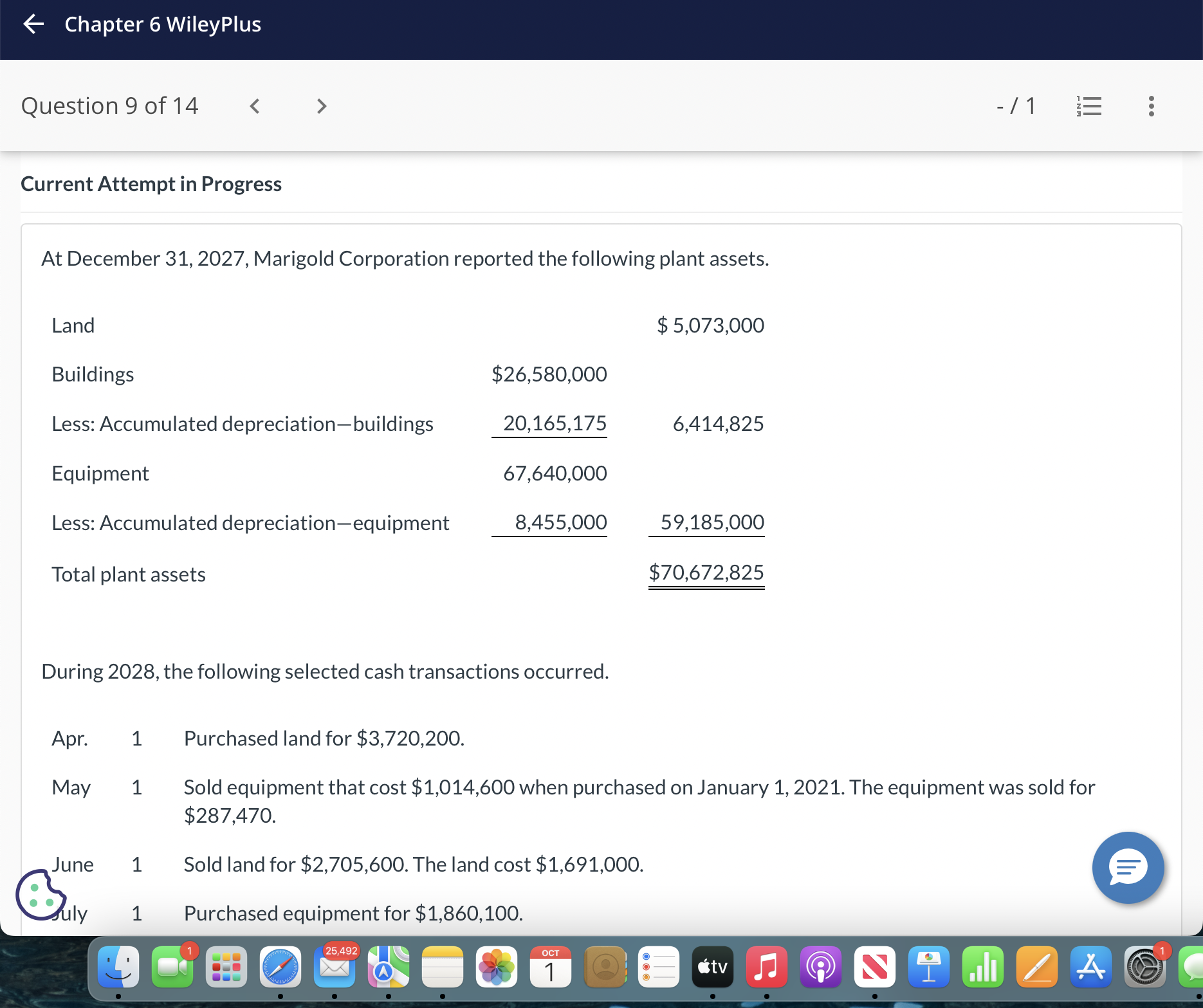This screenshot has height=1008, width=1203.
Task: Open Calendar showing October 1
Action: tap(550, 967)
